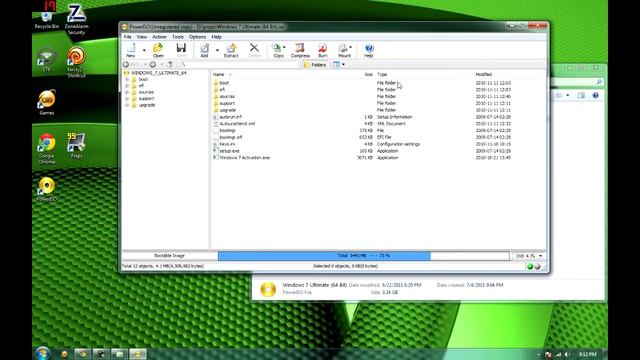
Task: Select WINDOWS_7_ULTIMATE_64 root tree node
Action: (x=159, y=73)
